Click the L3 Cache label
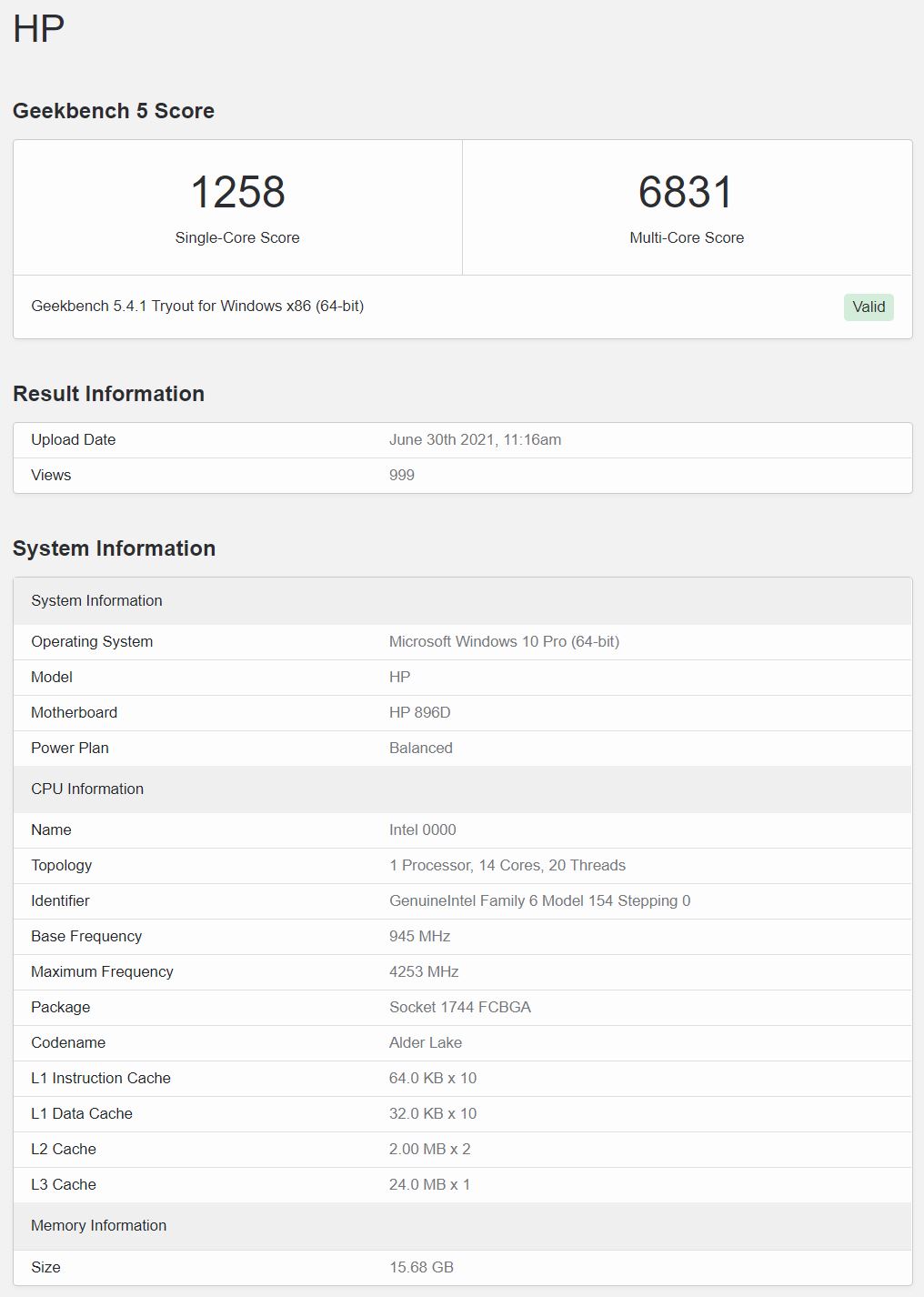The height and width of the screenshot is (1297, 924). coord(64,1184)
